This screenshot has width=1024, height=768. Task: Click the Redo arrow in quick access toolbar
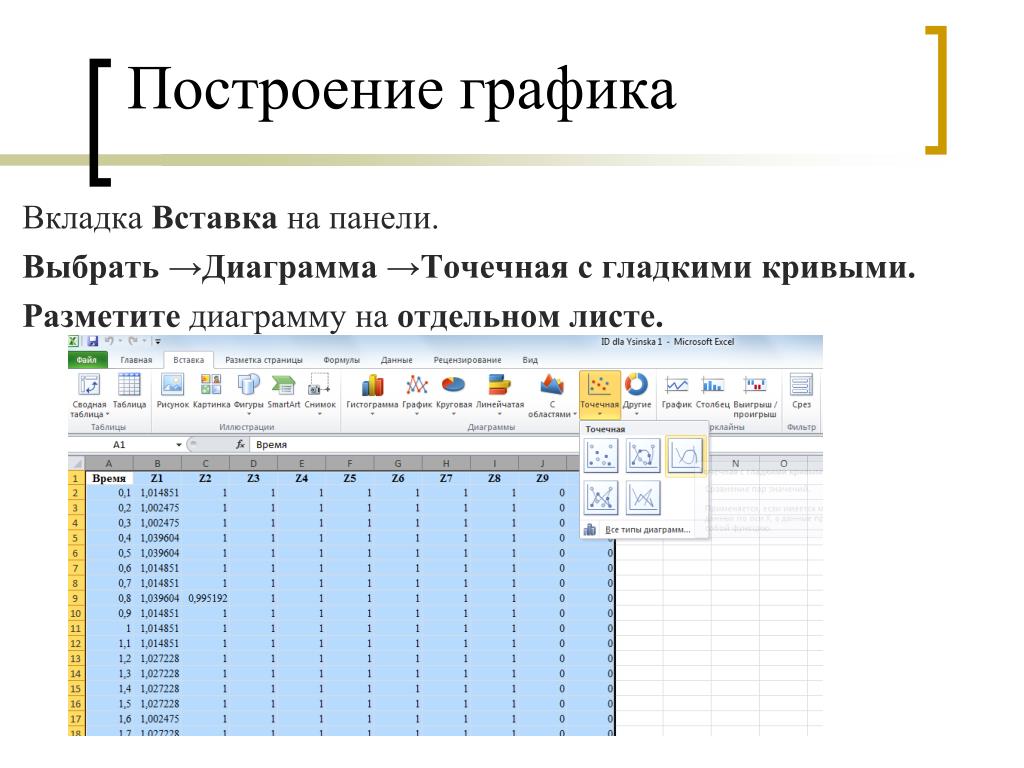133,341
